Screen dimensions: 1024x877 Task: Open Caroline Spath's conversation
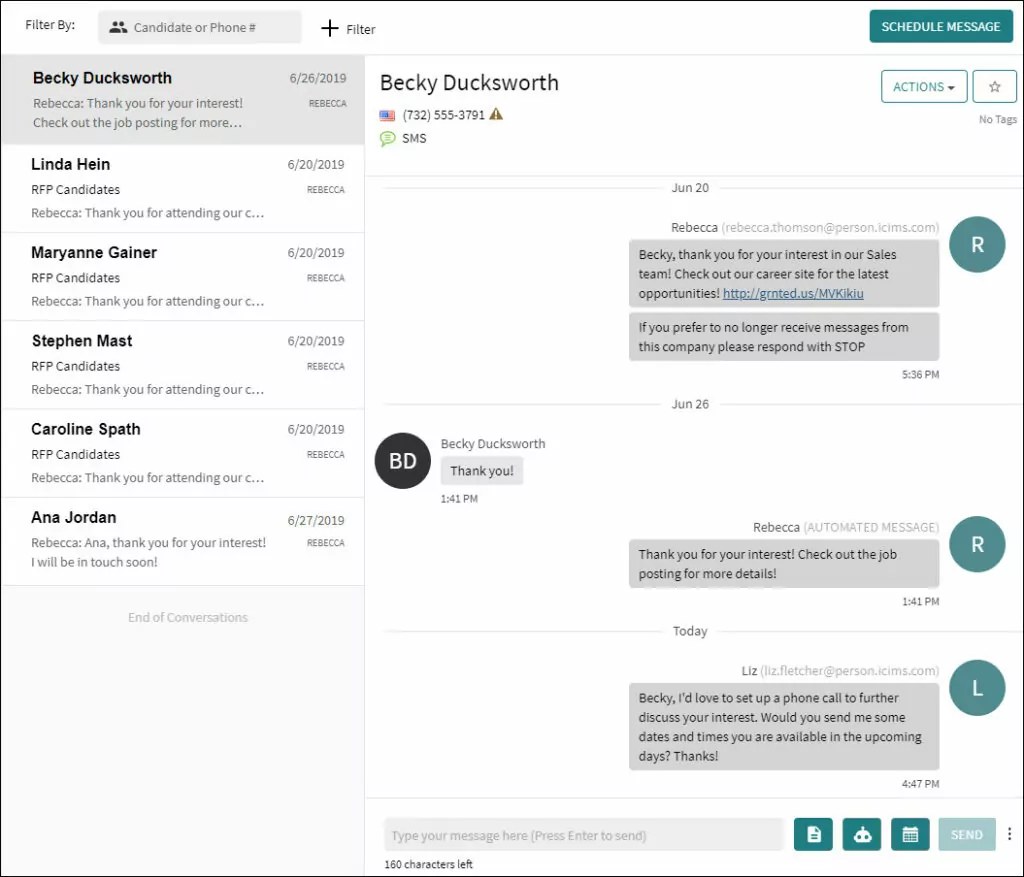[182, 452]
